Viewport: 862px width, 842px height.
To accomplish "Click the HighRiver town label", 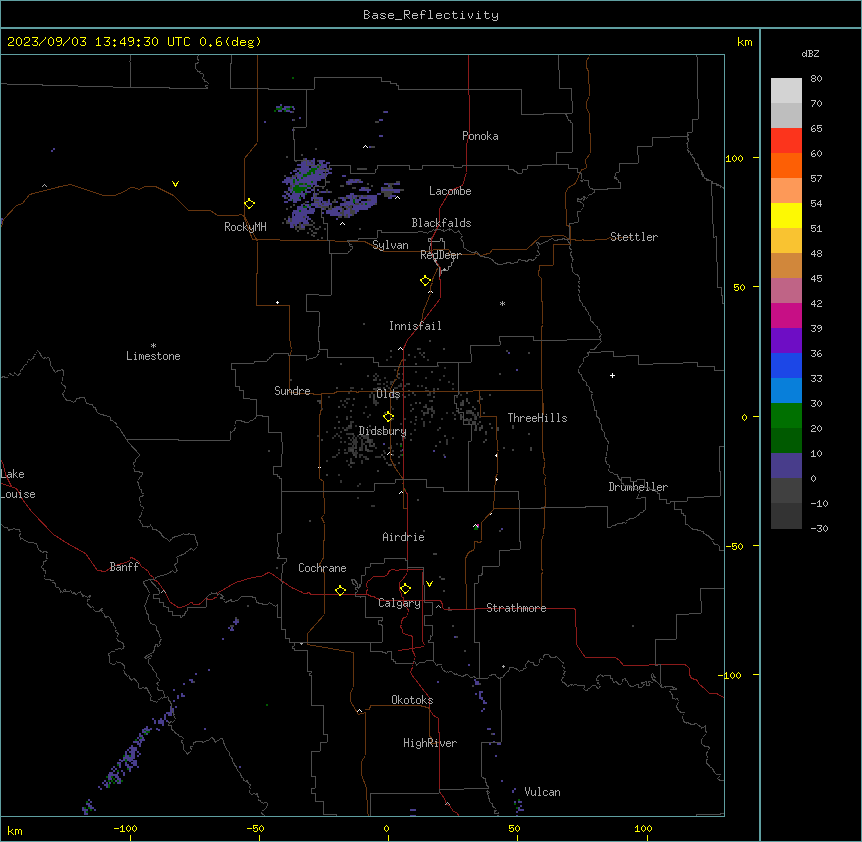I will point(430,743).
